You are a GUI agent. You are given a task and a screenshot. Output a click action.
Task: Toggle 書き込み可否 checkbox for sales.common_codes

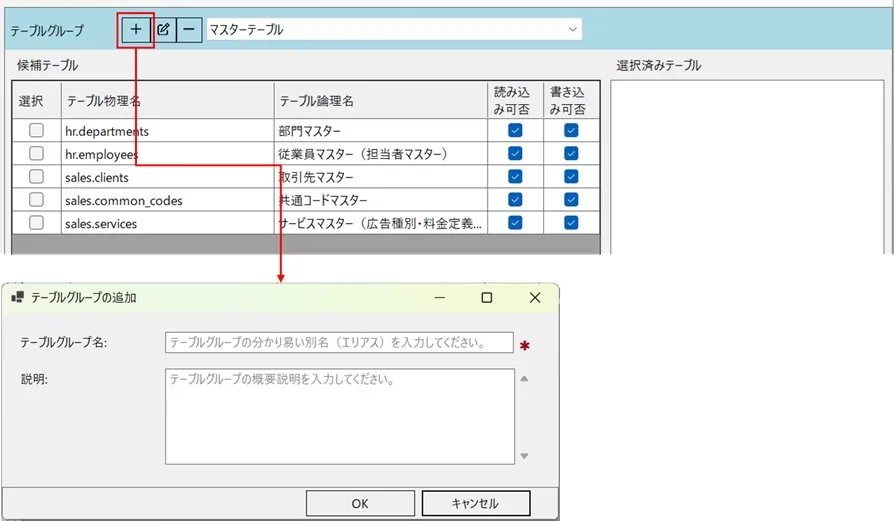tap(571, 200)
